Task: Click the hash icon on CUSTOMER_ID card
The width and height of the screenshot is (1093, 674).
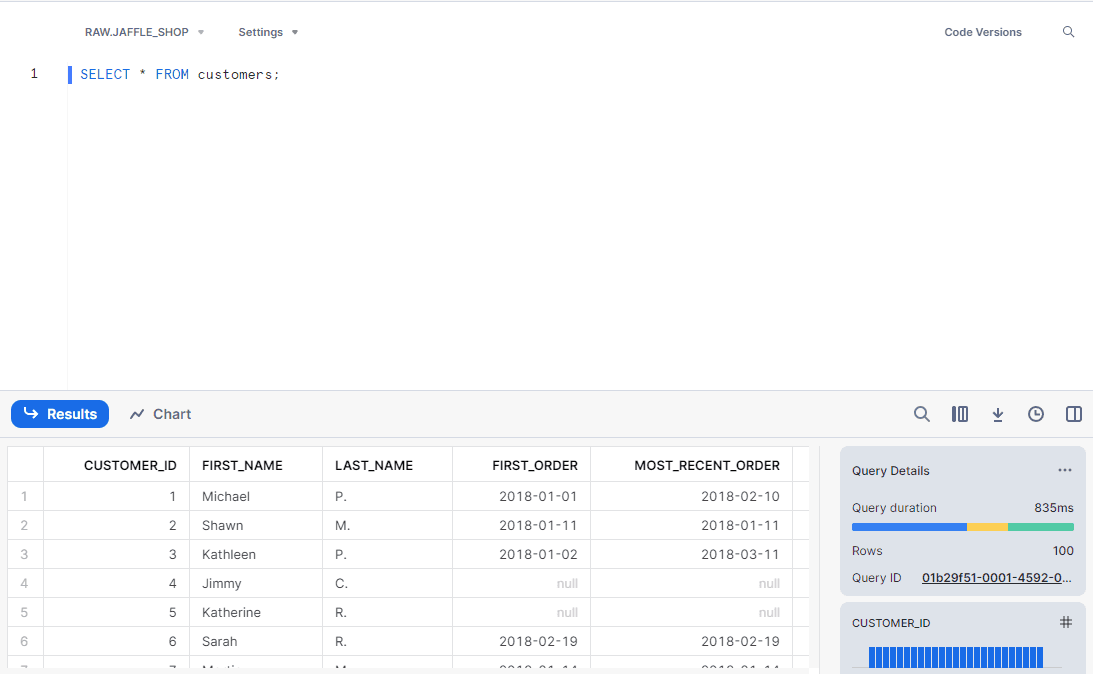Action: click(x=1066, y=622)
